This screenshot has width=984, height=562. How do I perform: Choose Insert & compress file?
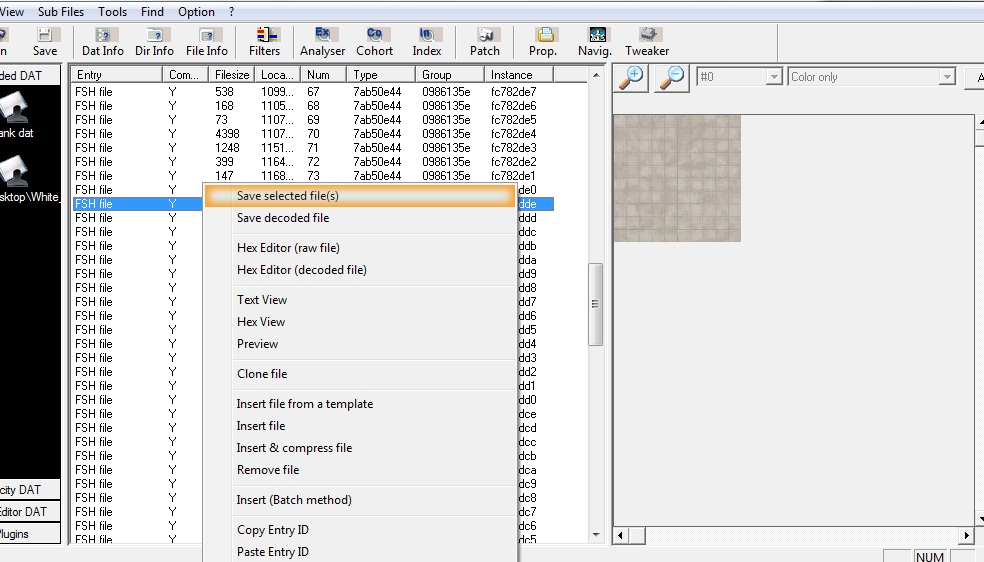point(360,448)
